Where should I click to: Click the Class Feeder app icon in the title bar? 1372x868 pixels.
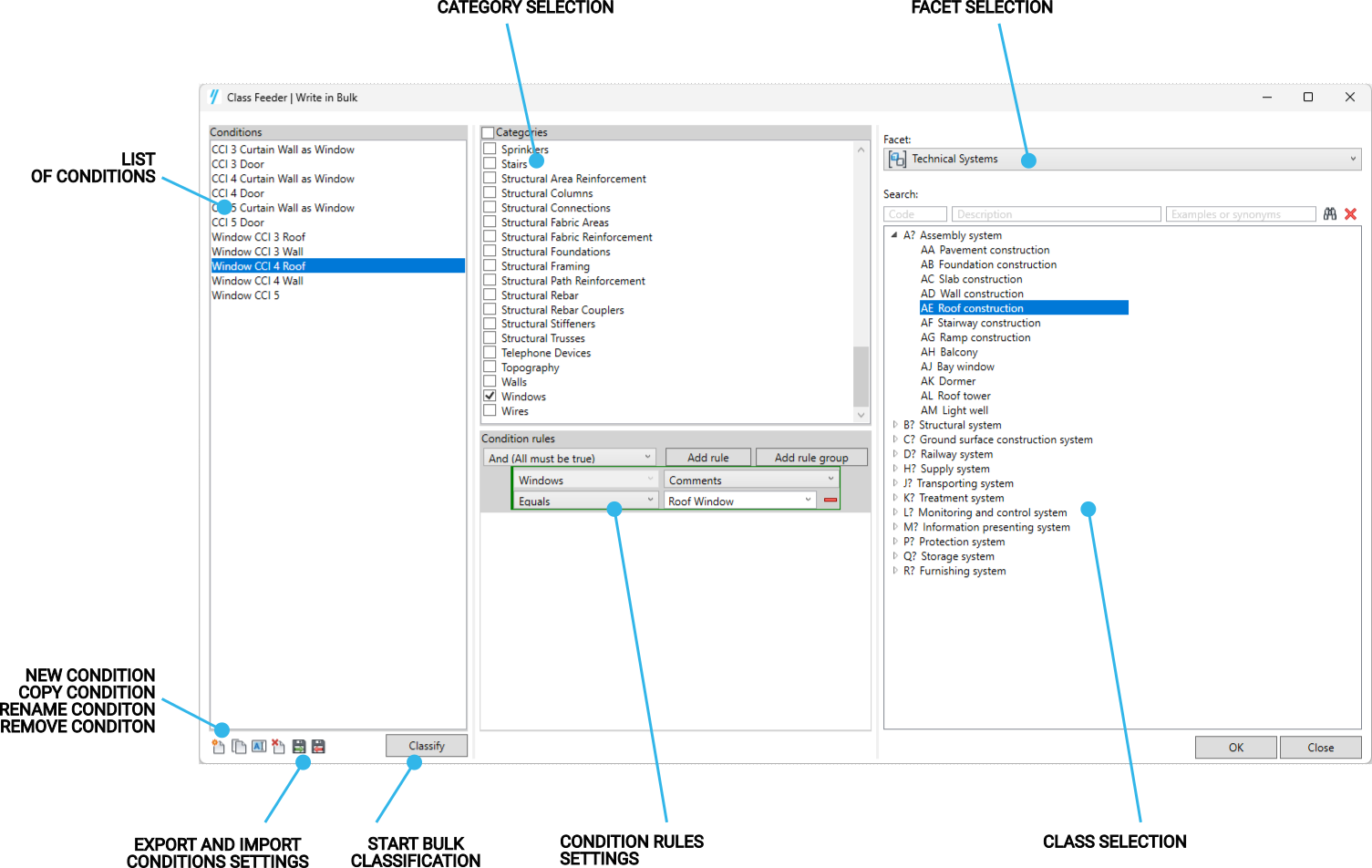(x=214, y=97)
